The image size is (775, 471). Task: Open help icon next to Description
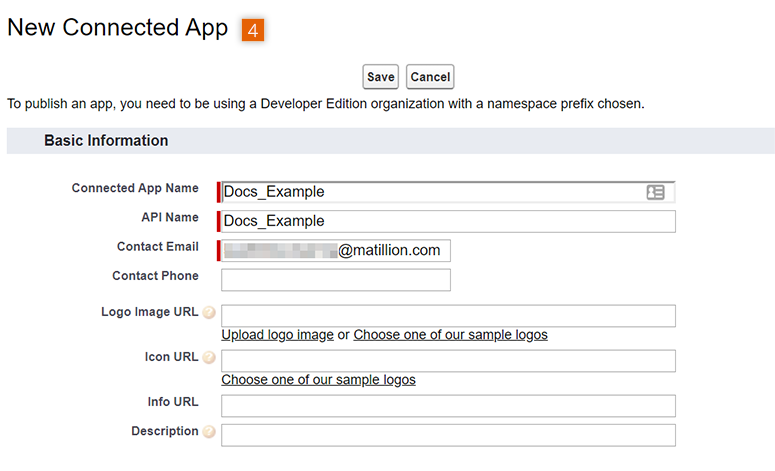[x=209, y=431]
